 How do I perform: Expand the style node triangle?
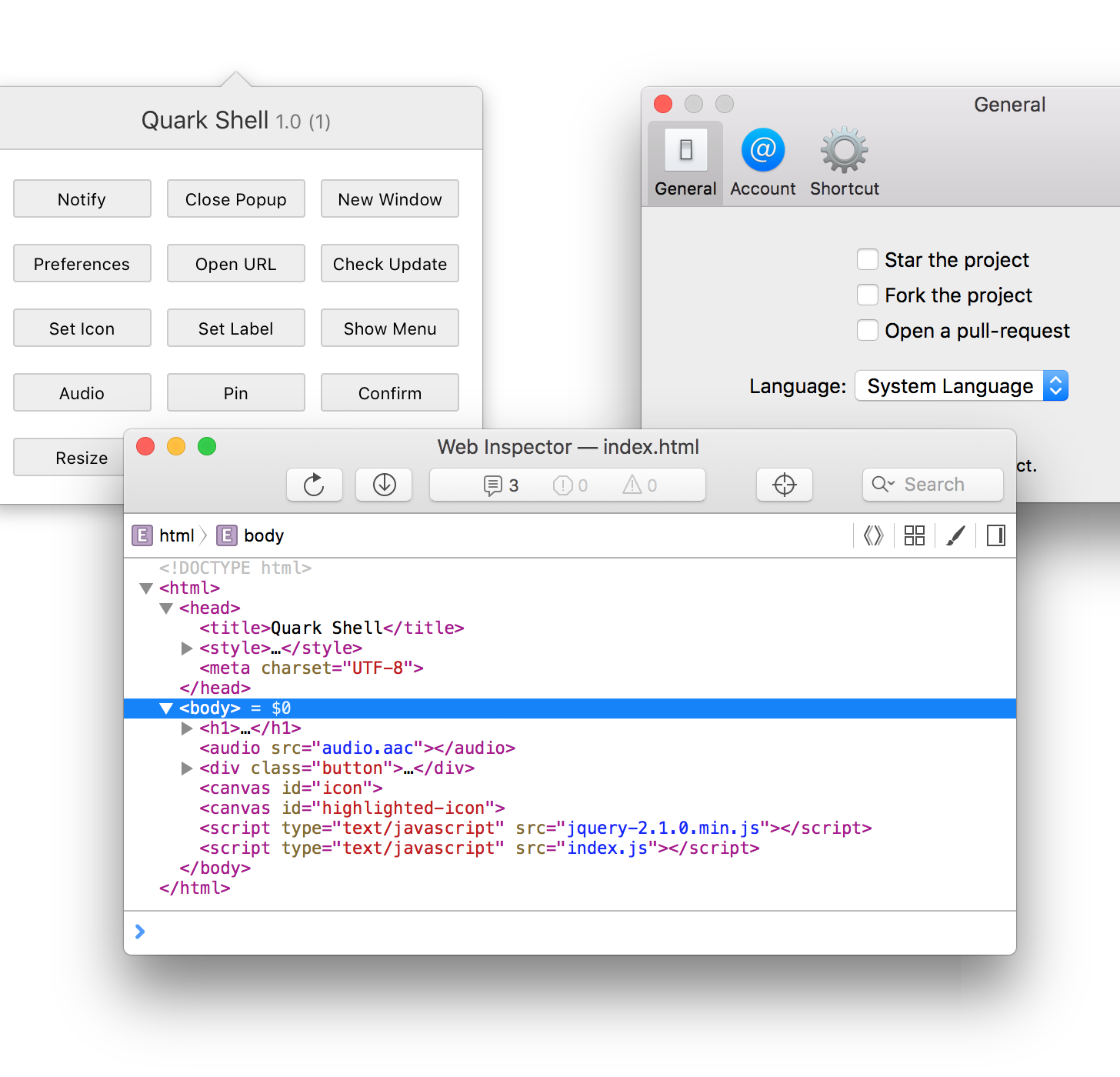coord(186,649)
